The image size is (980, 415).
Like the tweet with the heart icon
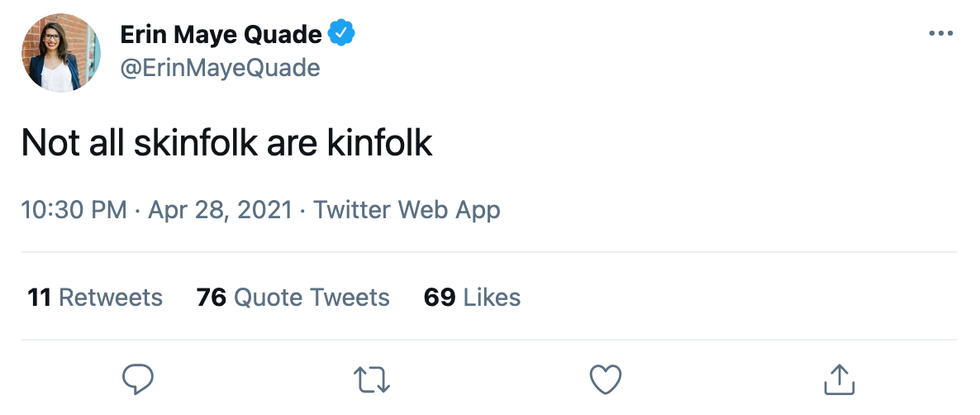pos(605,378)
